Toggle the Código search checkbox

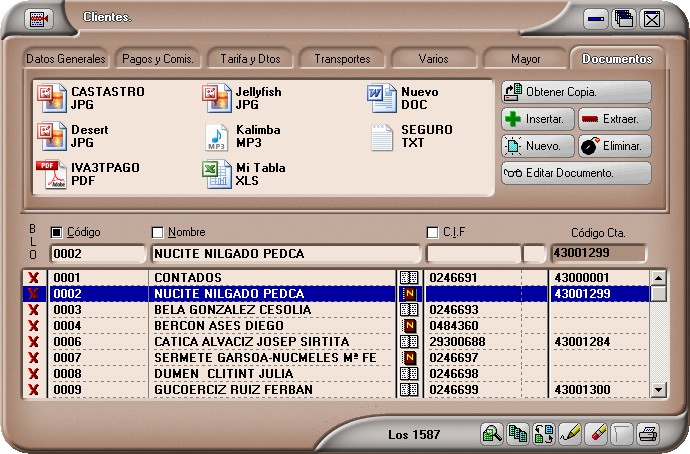coord(56,233)
